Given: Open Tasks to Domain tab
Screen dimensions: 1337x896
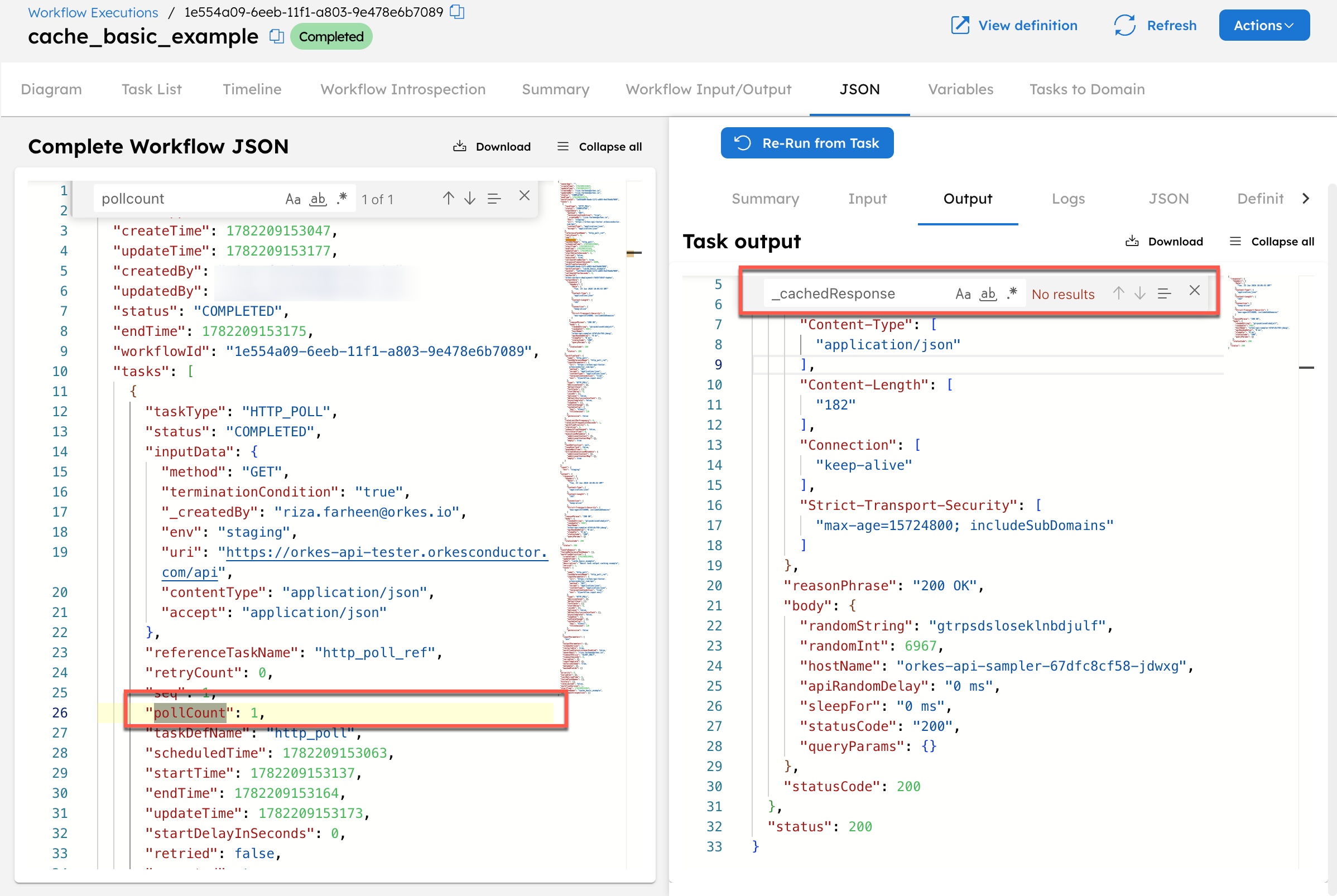Looking at the screenshot, I should pyautogui.click(x=1087, y=89).
